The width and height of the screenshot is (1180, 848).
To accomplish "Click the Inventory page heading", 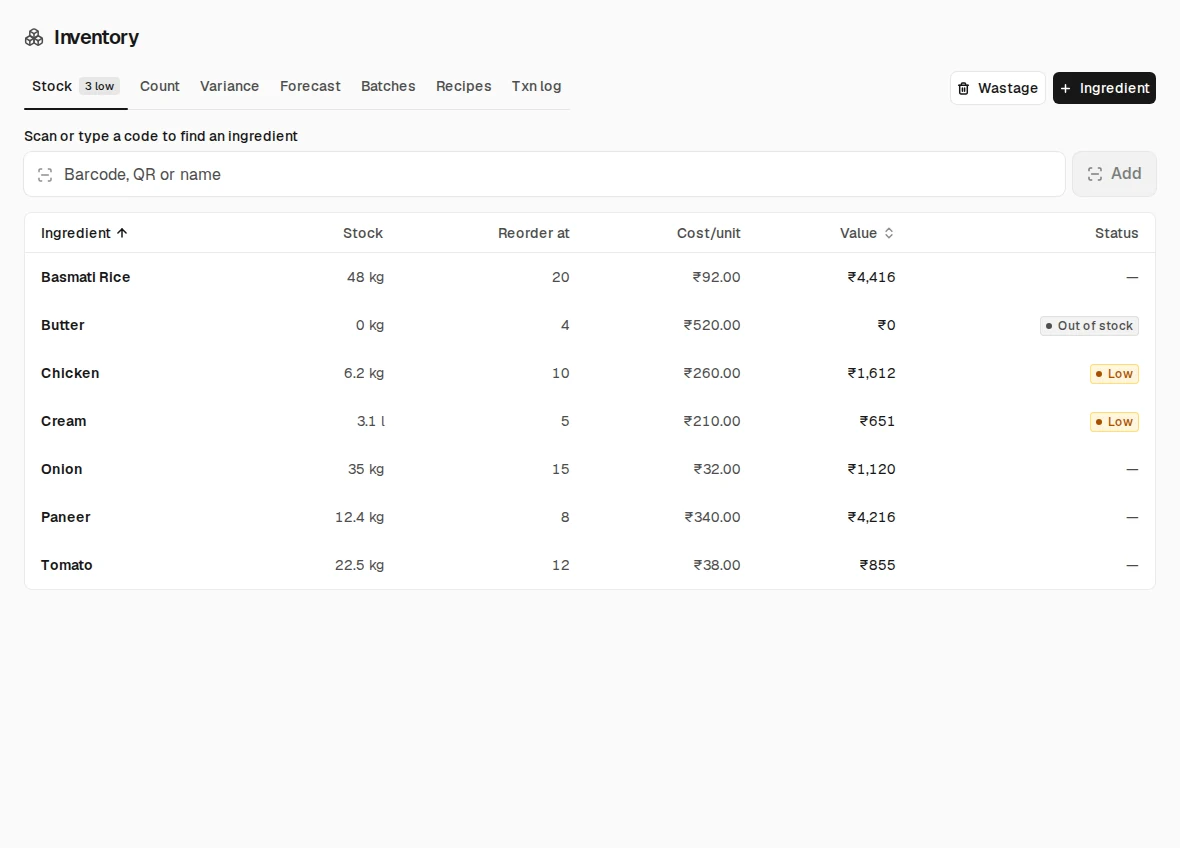I will [x=96, y=38].
